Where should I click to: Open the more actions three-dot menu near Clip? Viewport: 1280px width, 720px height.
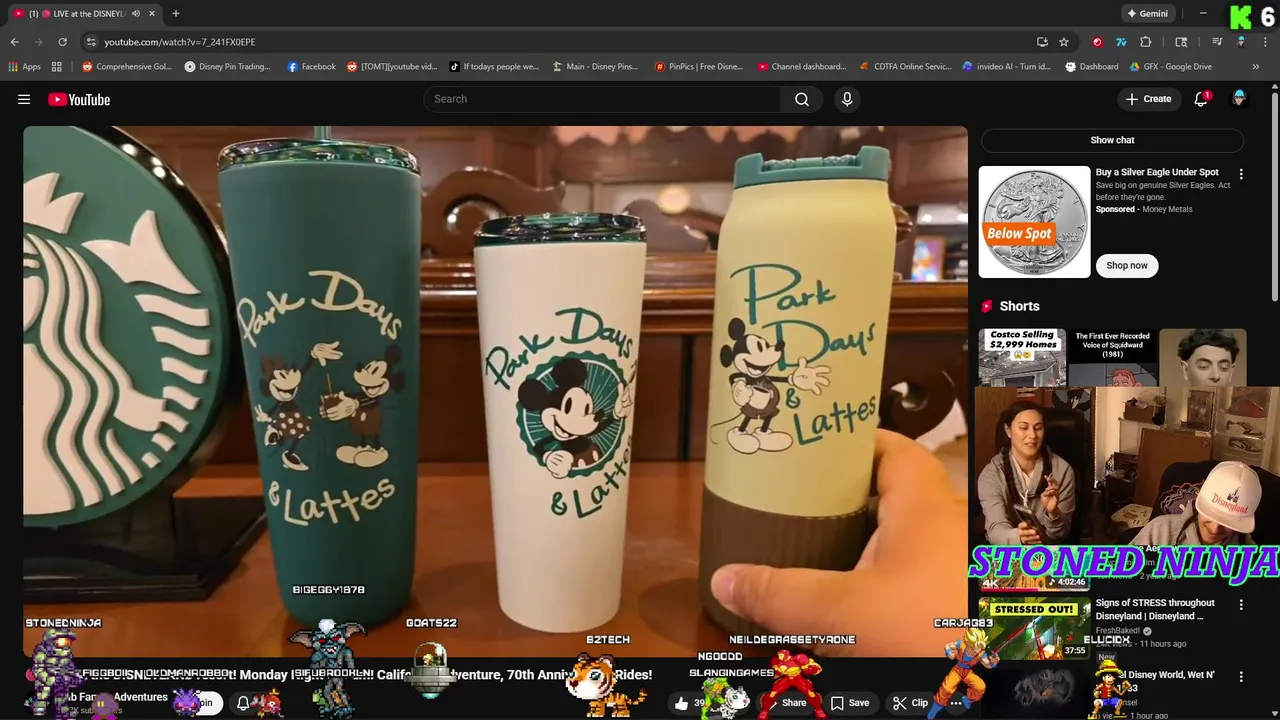pos(955,703)
